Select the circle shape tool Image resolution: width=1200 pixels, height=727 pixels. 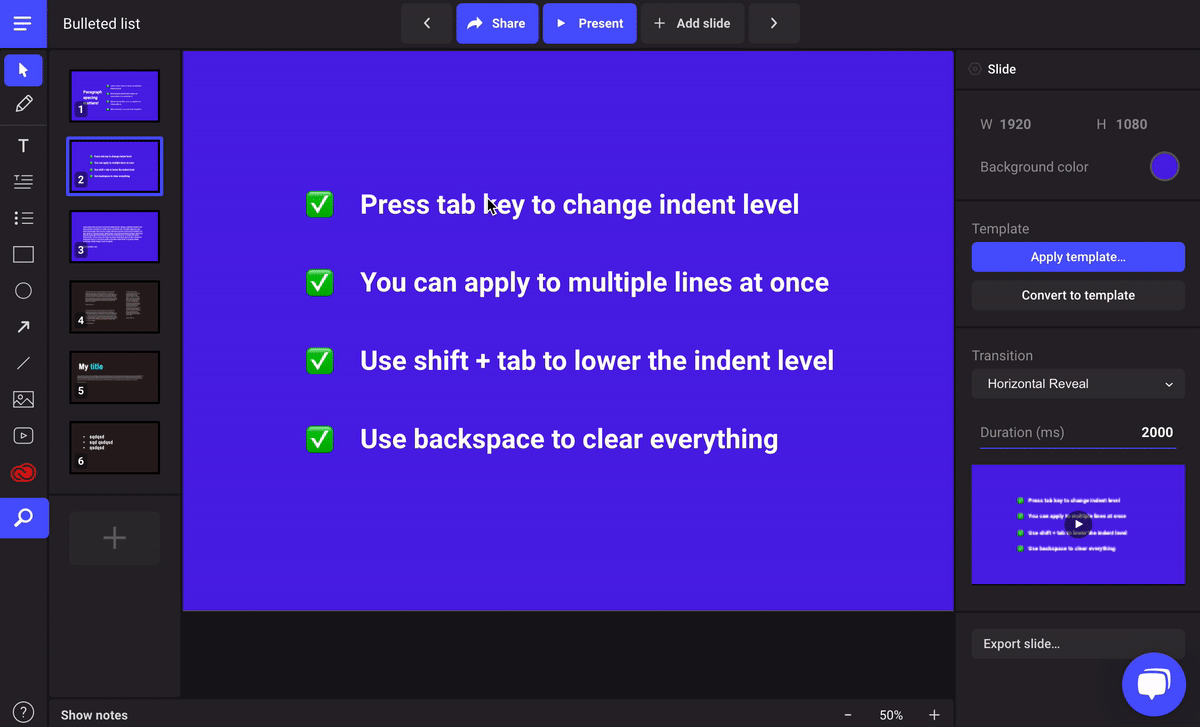pos(23,291)
